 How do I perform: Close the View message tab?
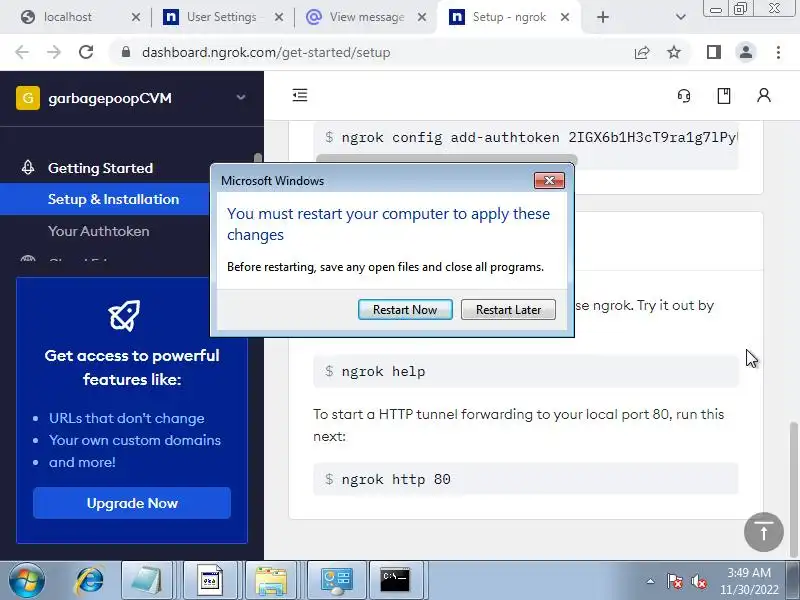[421, 17]
